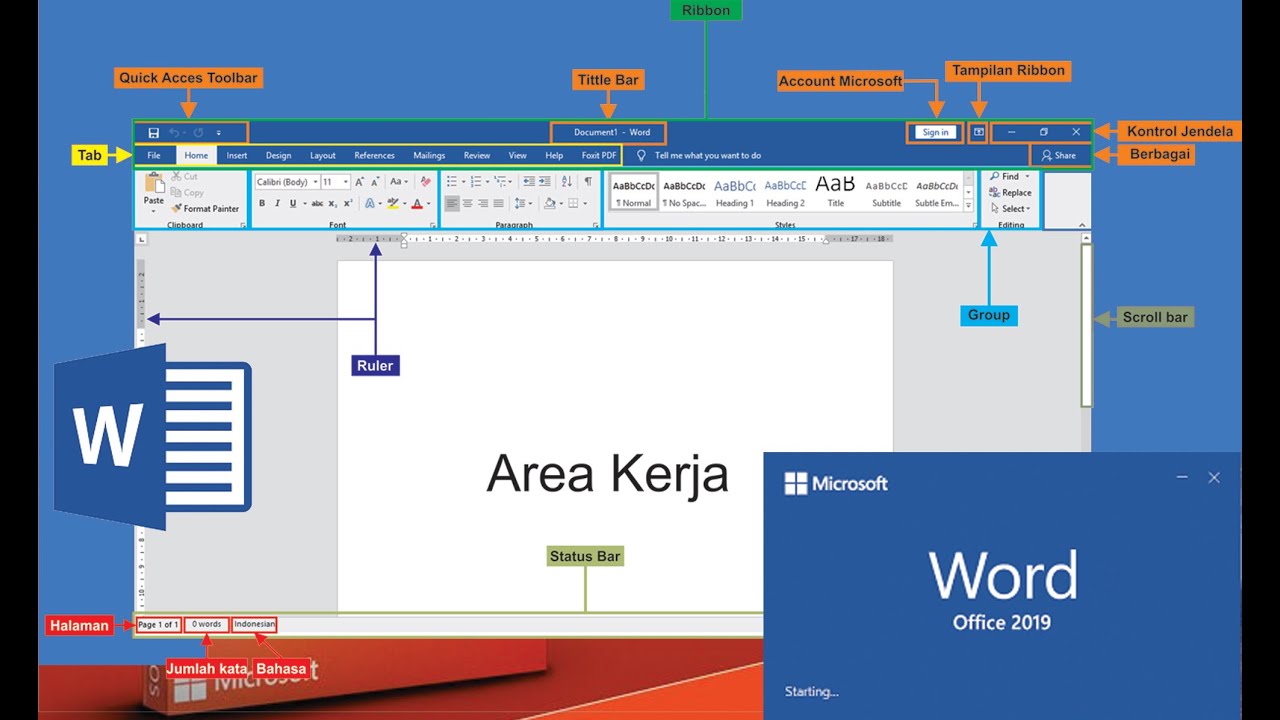Click Decrease Indent icon
The height and width of the screenshot is (720, 1280).
click(x=529, y=182)
